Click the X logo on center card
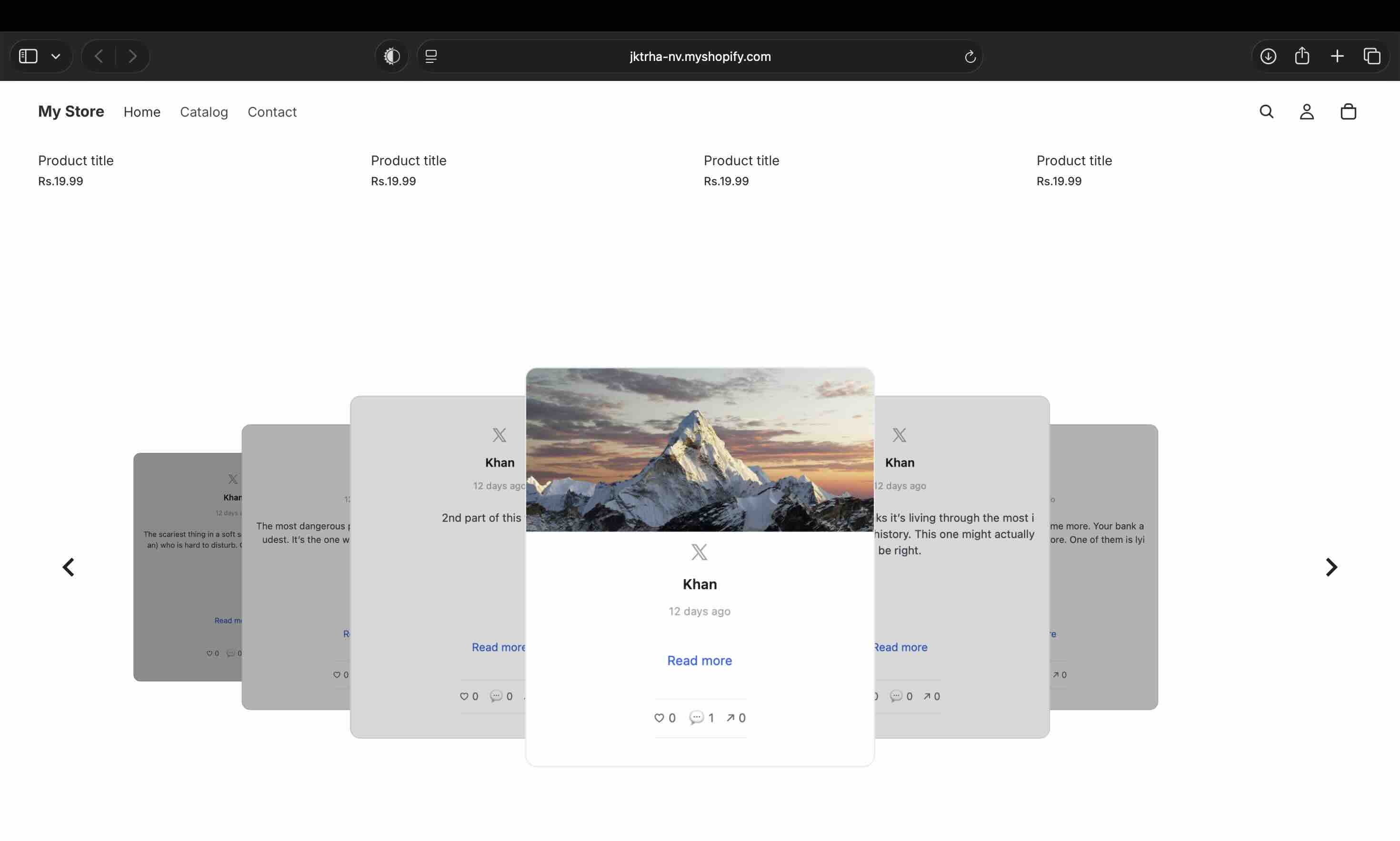 click(699, 552)
